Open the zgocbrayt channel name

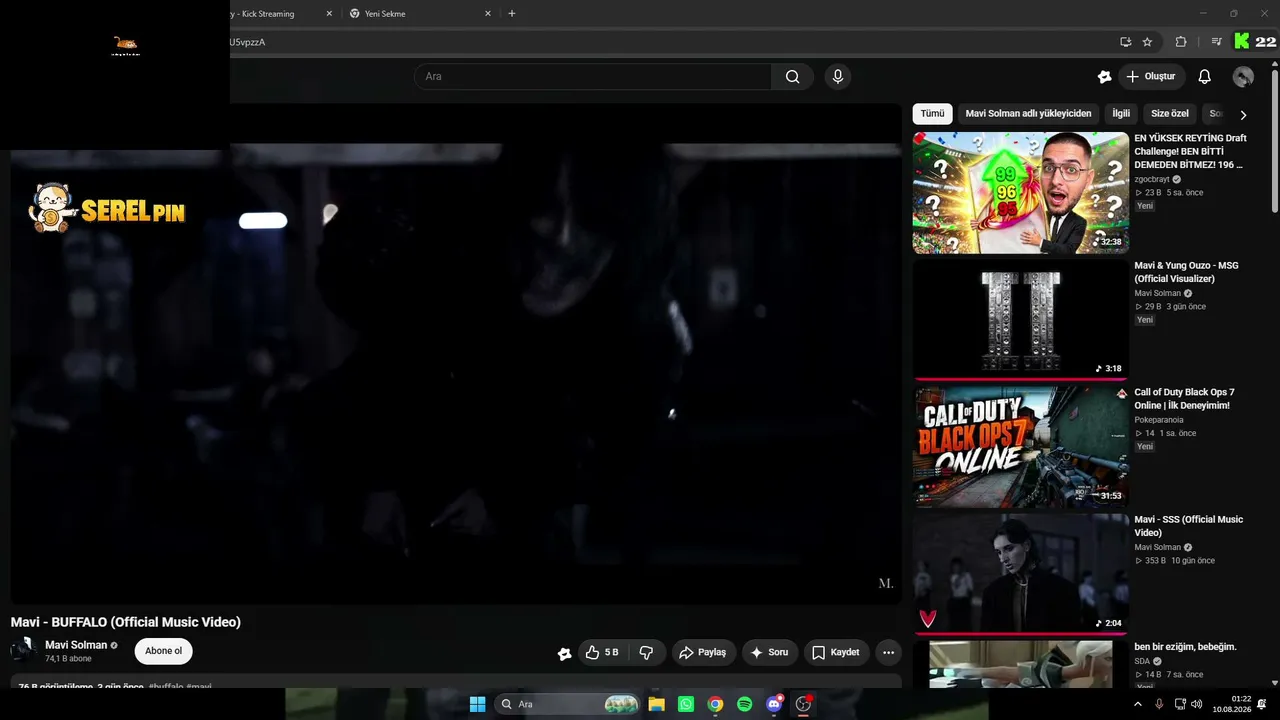click(x=1152, y=179)
